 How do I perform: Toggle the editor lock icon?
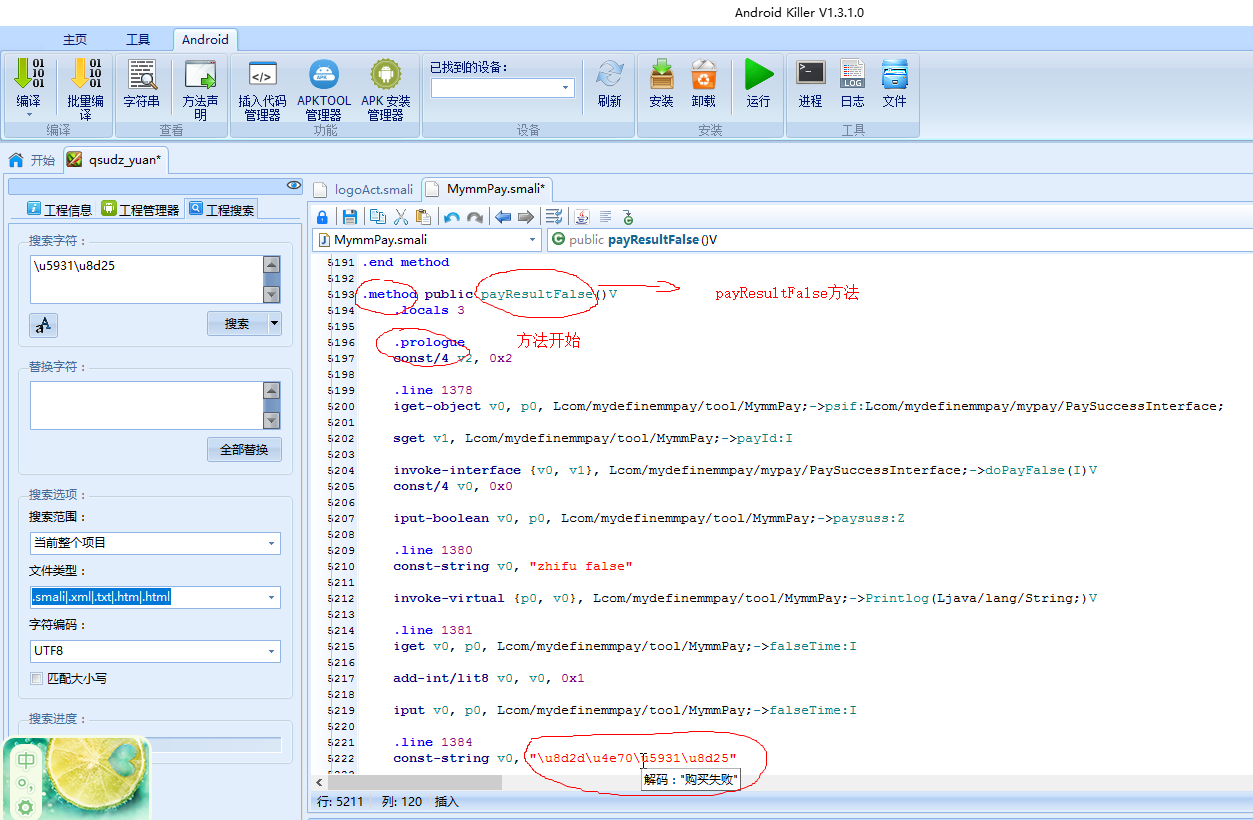pyautogui.click(x=322, y=217)
